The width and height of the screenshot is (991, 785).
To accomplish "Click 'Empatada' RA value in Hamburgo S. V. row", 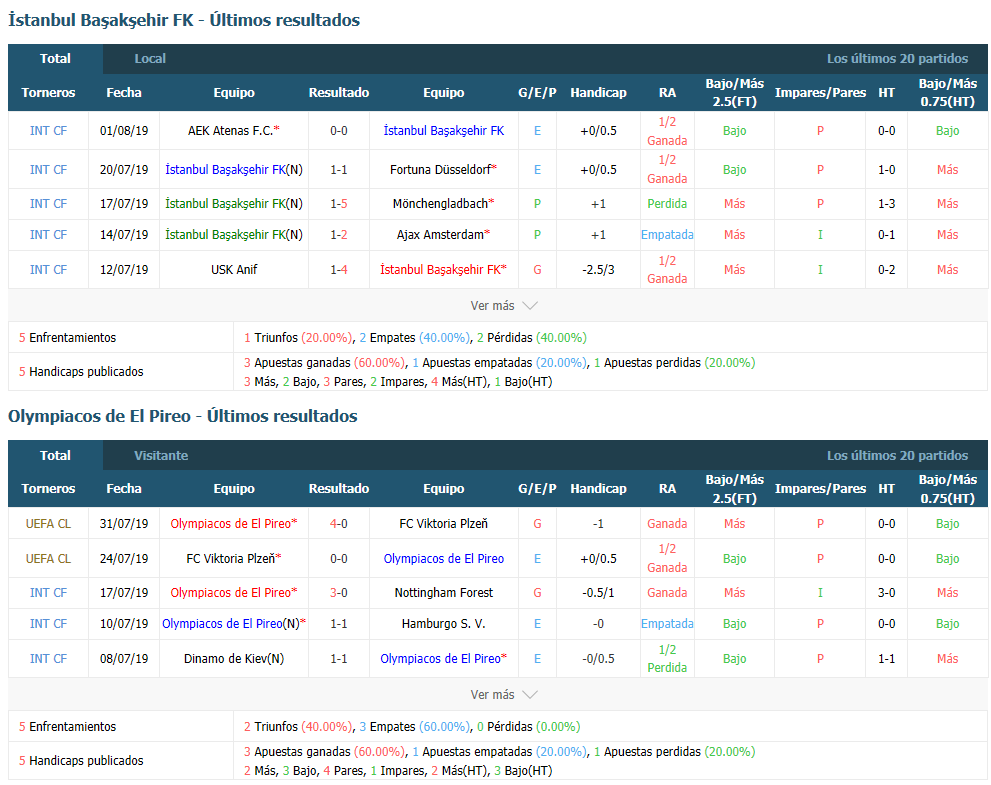I will click(x=667, y=624).
